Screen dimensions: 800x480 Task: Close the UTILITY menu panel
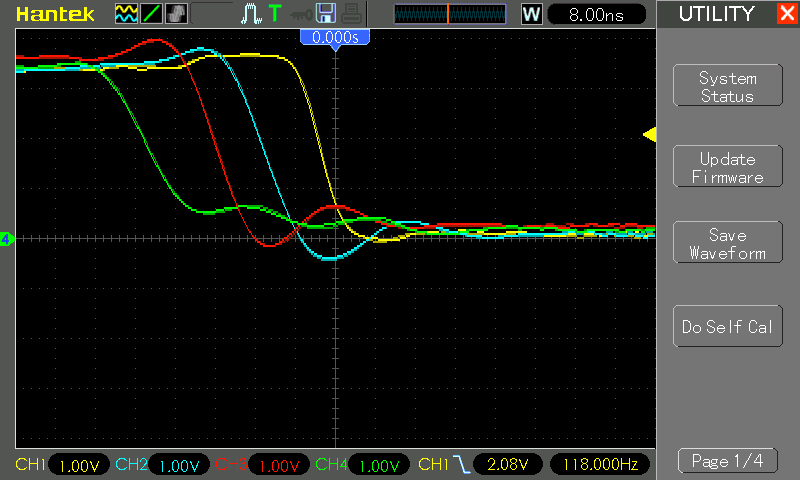(x=787, y=13)
